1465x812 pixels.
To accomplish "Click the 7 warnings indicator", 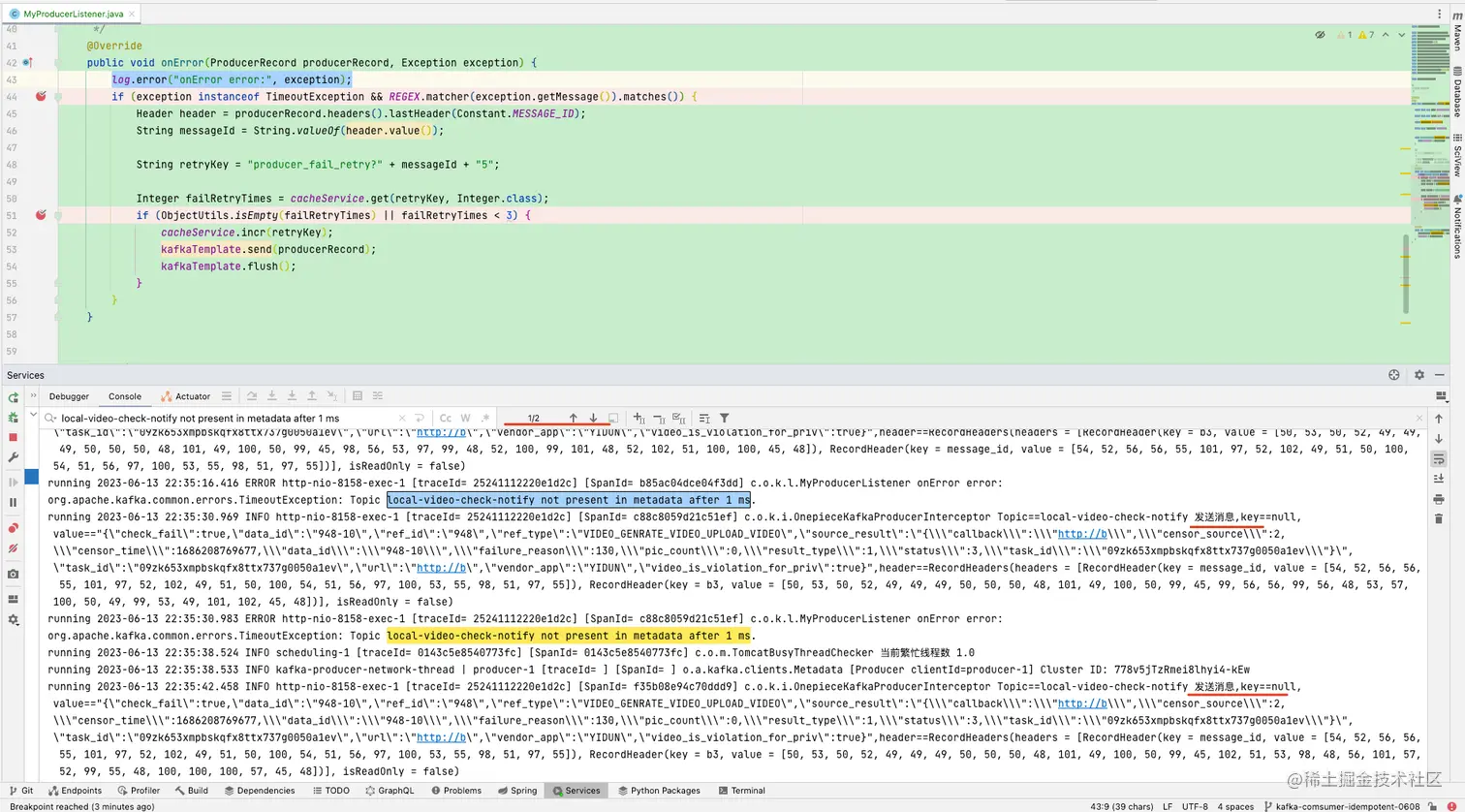I will click(x=1365, y=35).
